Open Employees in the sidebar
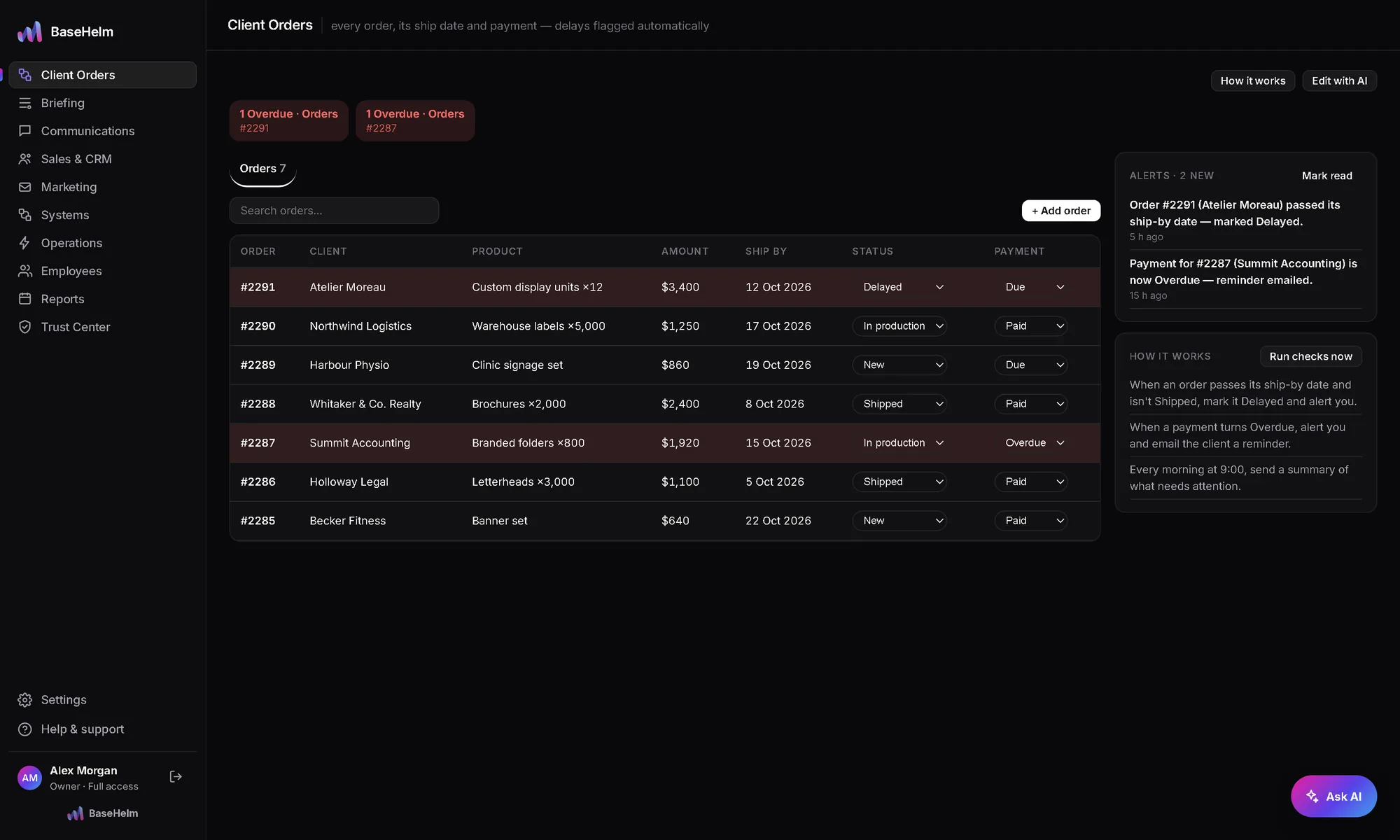1400x840 pixels. [102, 271]
